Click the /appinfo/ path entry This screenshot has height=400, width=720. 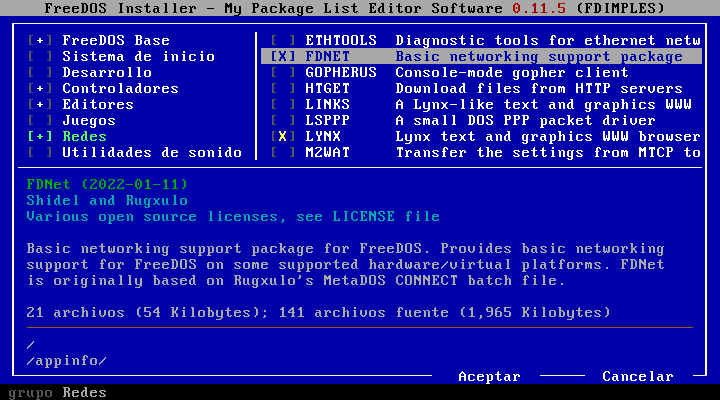[x=66, y=361]
